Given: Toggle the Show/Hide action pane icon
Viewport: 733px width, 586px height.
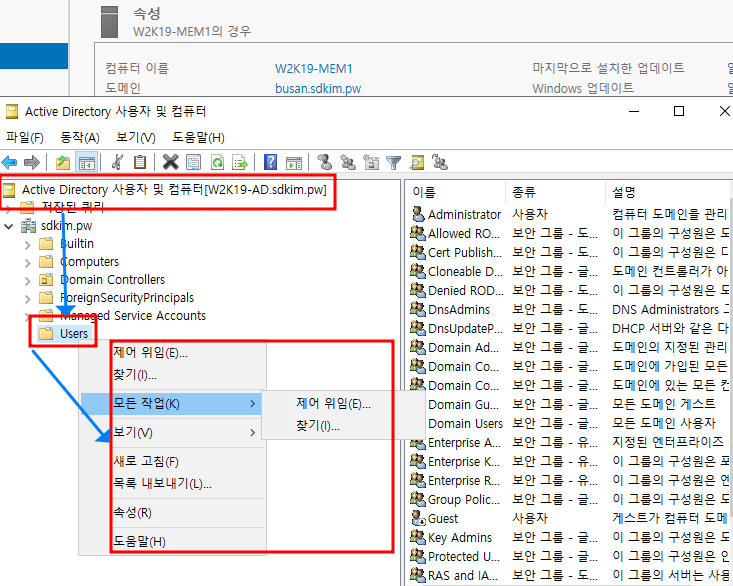Looking at the screenshot, I should 294,163.
